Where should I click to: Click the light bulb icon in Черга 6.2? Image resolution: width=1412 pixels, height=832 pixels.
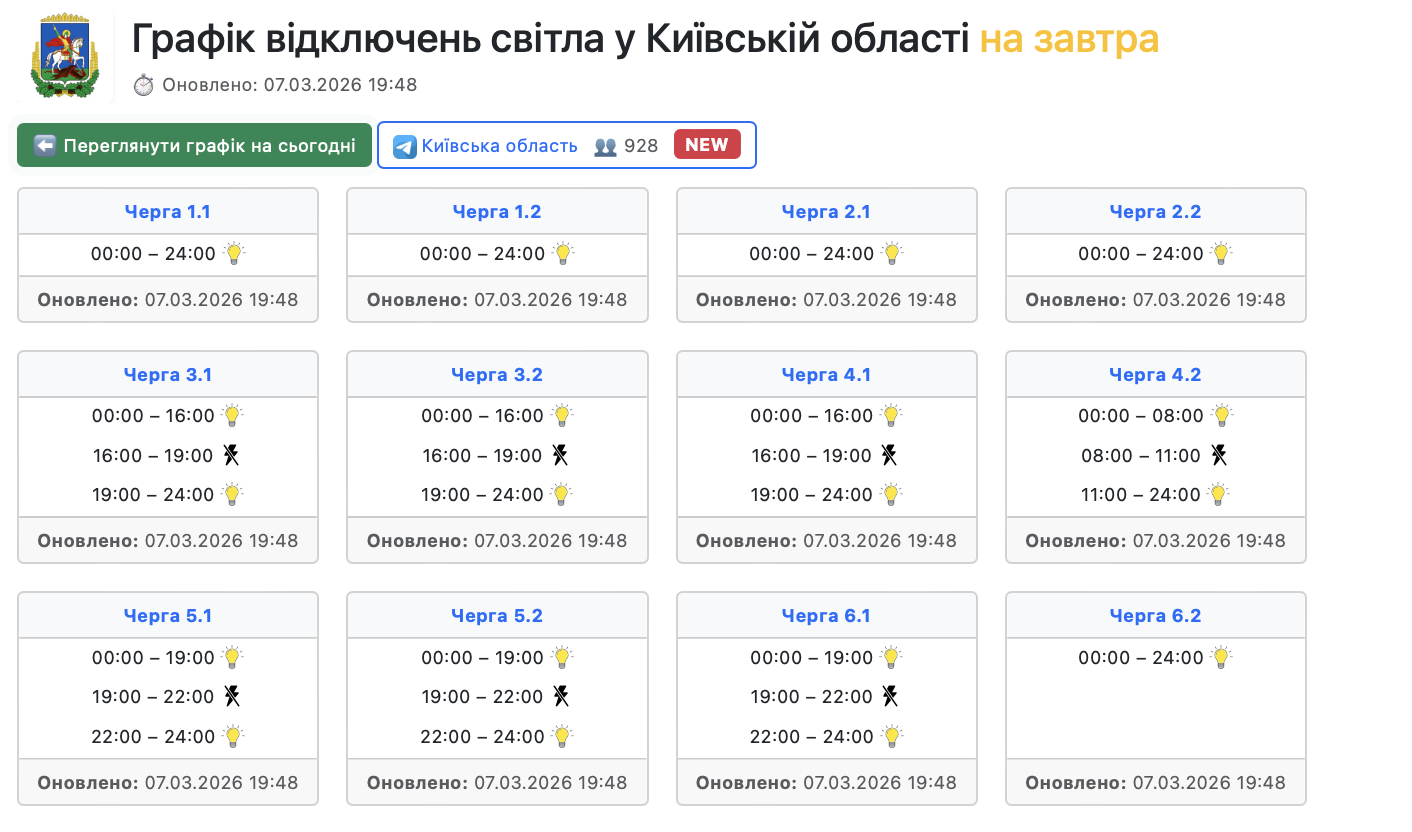coord(1220,657)
